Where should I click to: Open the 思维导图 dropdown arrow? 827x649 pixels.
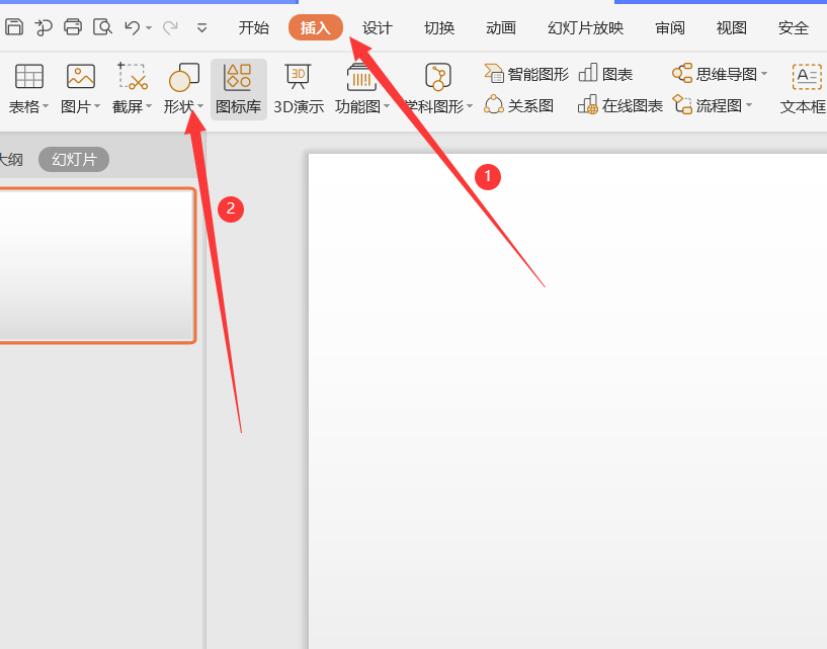[x=764, y=73]
